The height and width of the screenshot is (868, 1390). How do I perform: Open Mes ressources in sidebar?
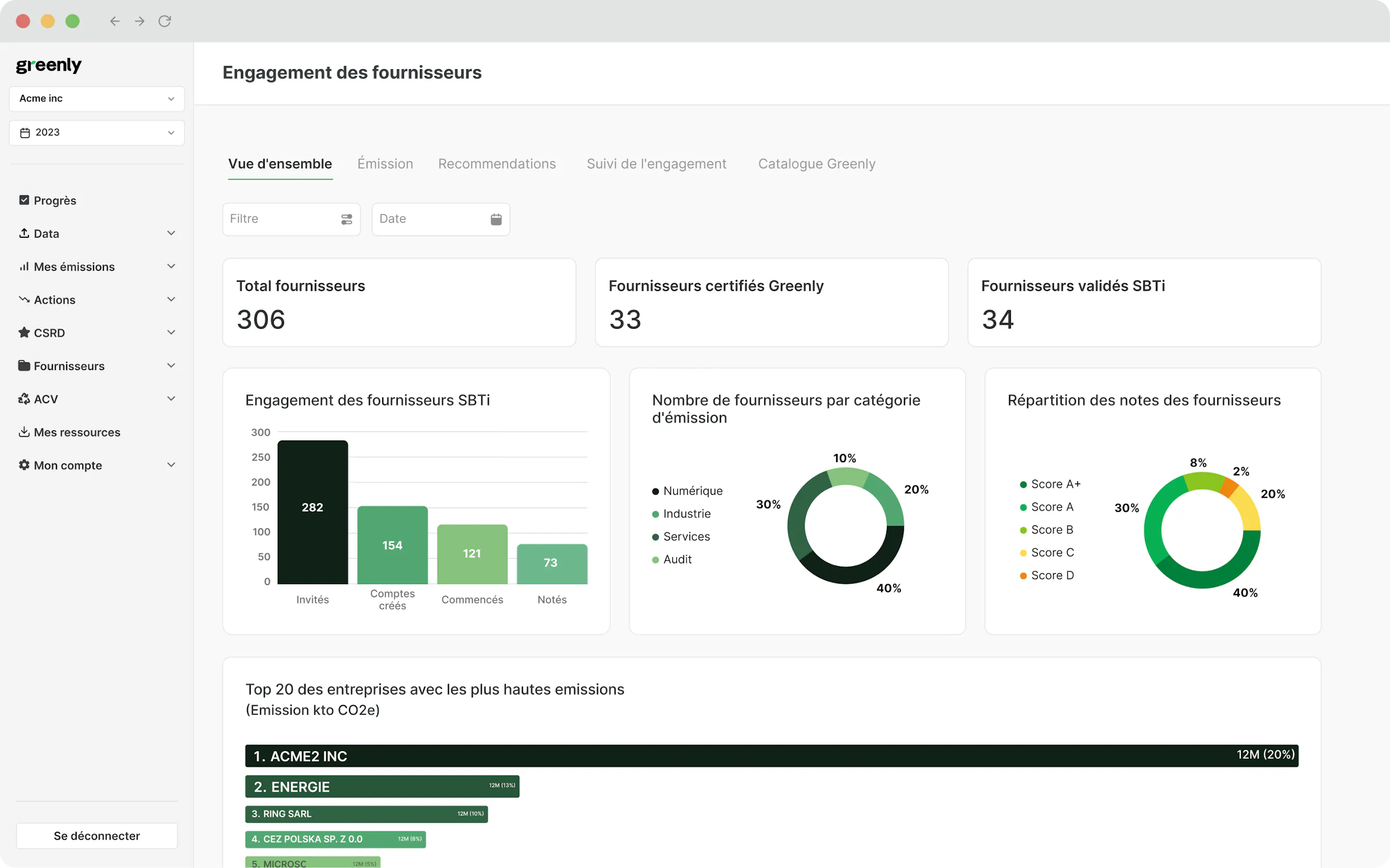(77, 432)
